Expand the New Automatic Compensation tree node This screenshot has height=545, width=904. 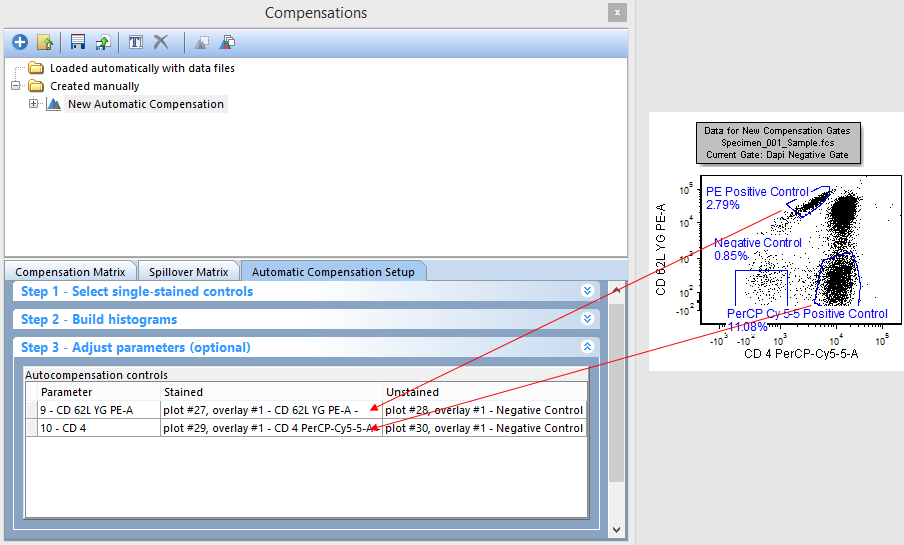[34, 104]
